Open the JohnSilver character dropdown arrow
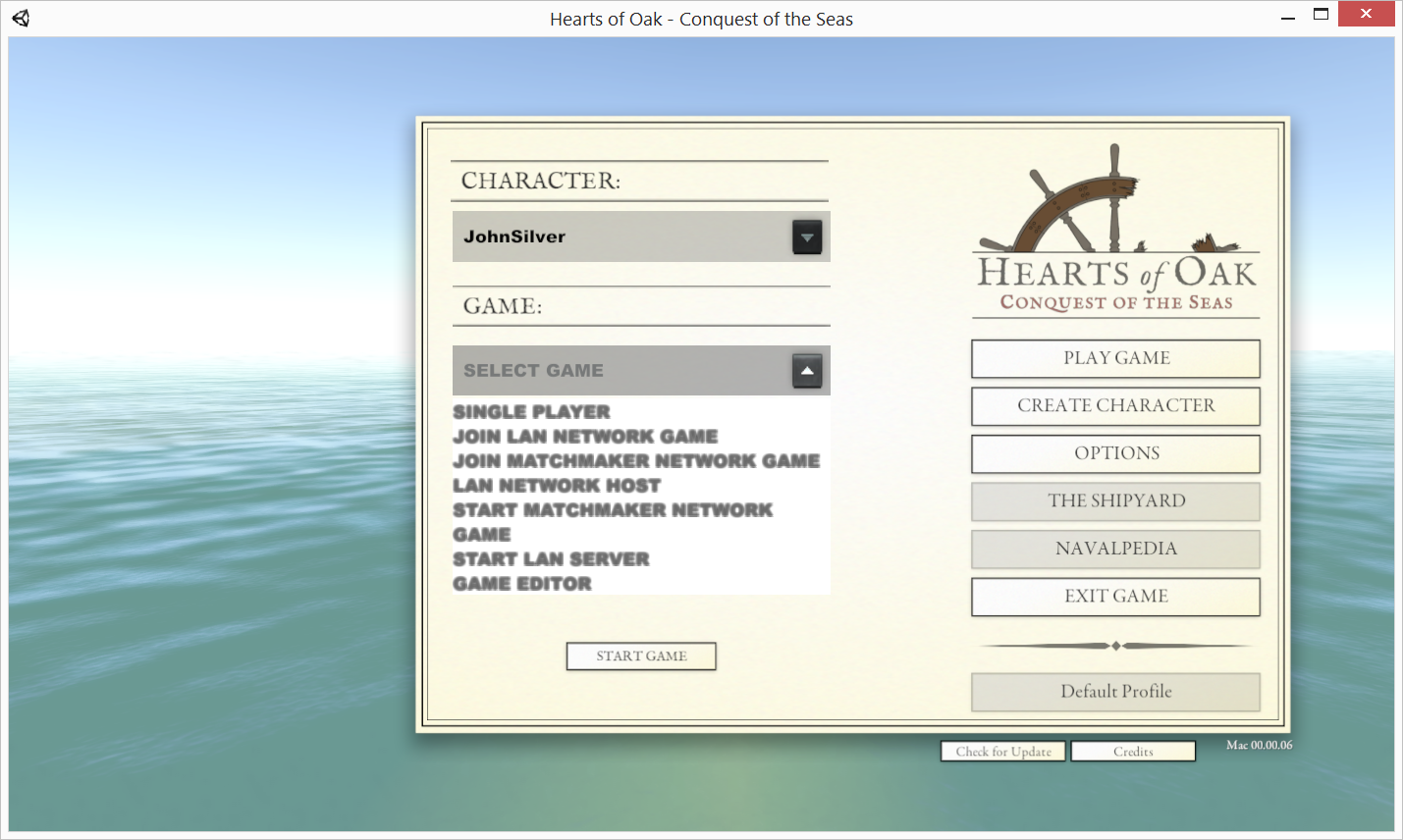The width and height of the screenshot is (1403, 840). 807,237
